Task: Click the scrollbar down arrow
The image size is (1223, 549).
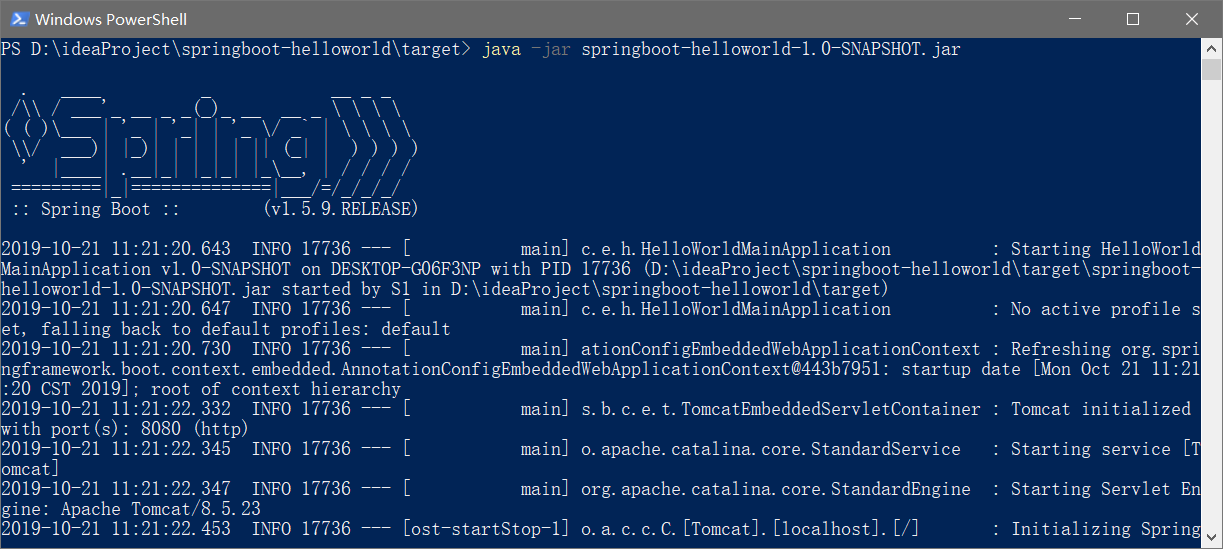Action: tap(1212, 538)
